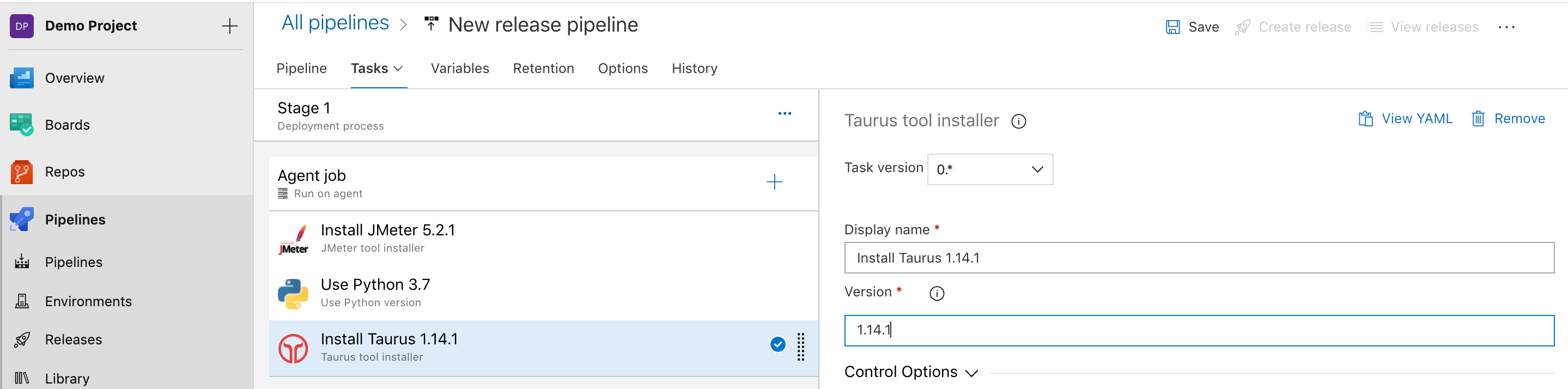Click the Environments label in sidebar
1568x389 pixels.
pyautogui.click(x=88, y=301)
